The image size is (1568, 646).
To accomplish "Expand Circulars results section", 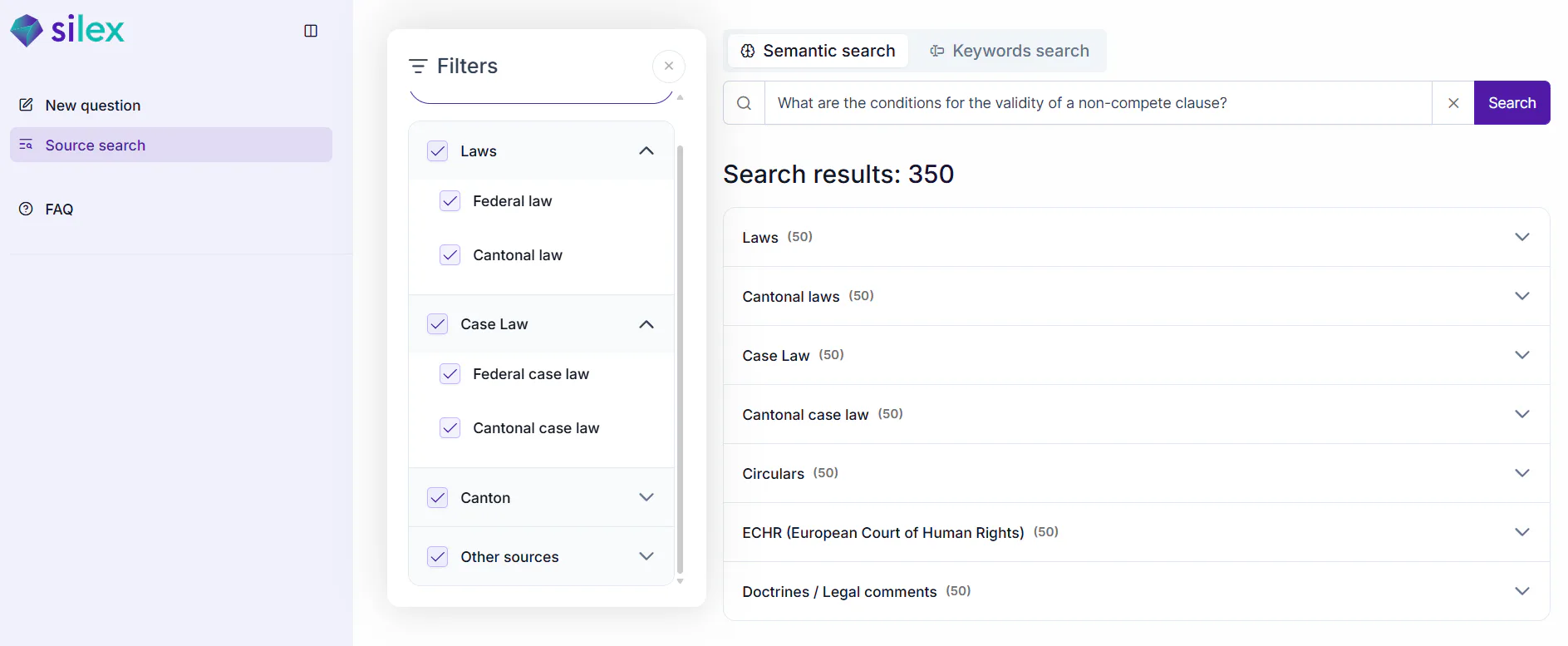I will [1137, 473].
